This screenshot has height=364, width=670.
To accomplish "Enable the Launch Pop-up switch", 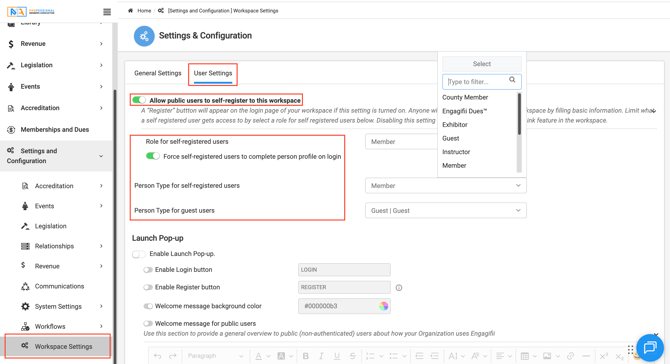I will pos(139,254).
